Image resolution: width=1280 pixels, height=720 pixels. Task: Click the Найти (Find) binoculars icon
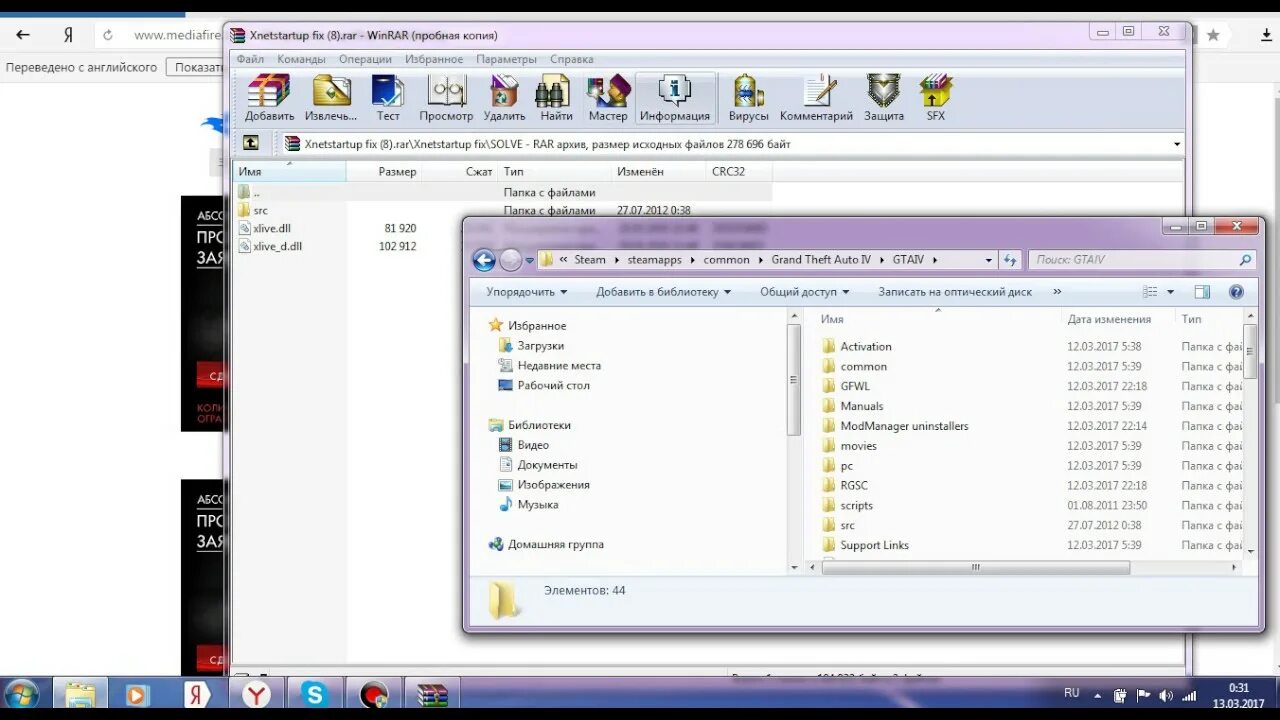pos(556,98)
